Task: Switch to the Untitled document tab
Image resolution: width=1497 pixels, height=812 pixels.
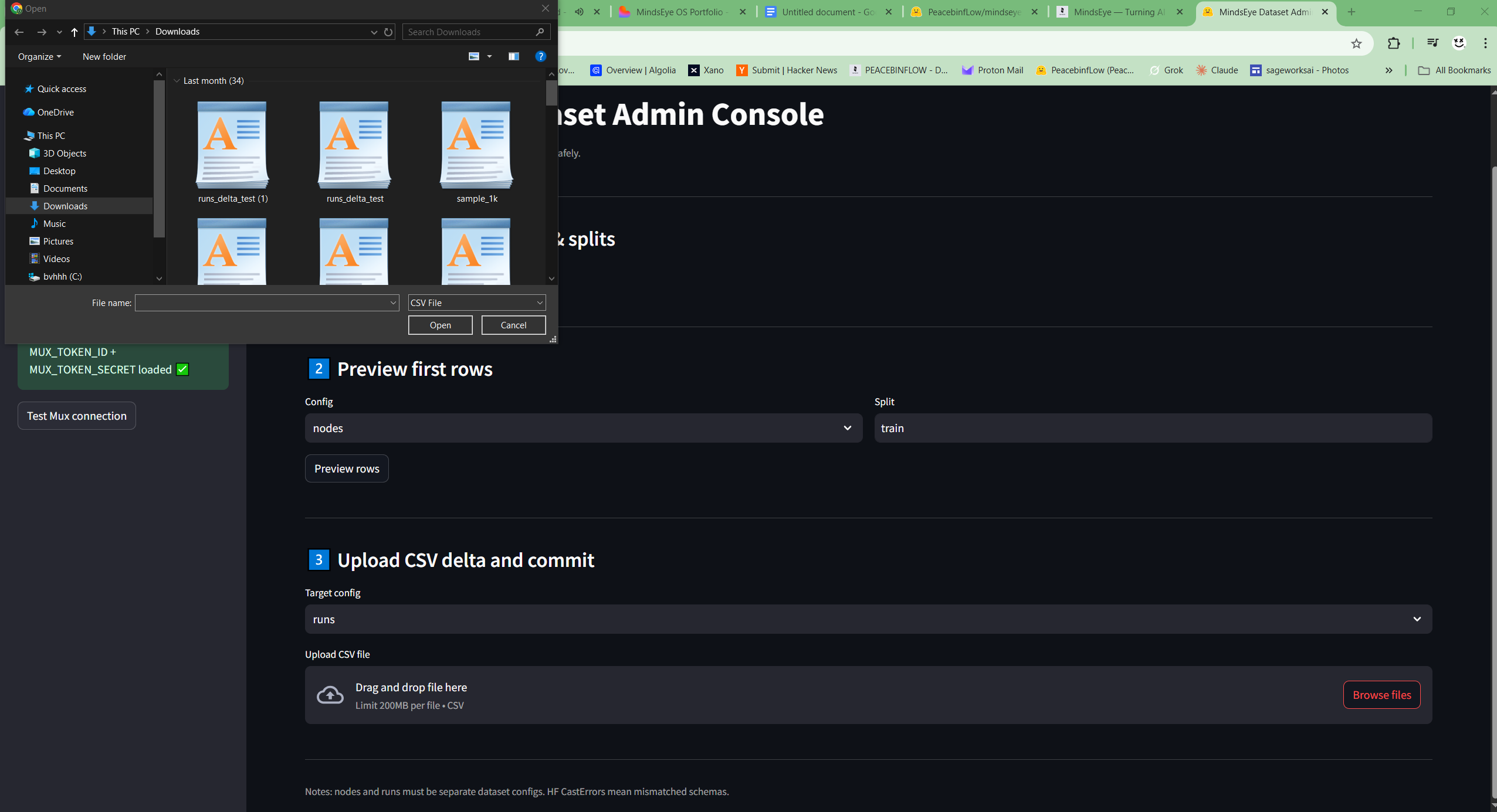Action: (828, 12)
